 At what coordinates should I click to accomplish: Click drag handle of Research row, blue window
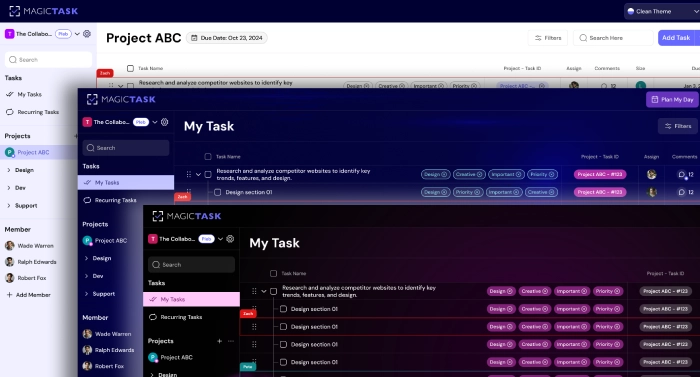189,174
